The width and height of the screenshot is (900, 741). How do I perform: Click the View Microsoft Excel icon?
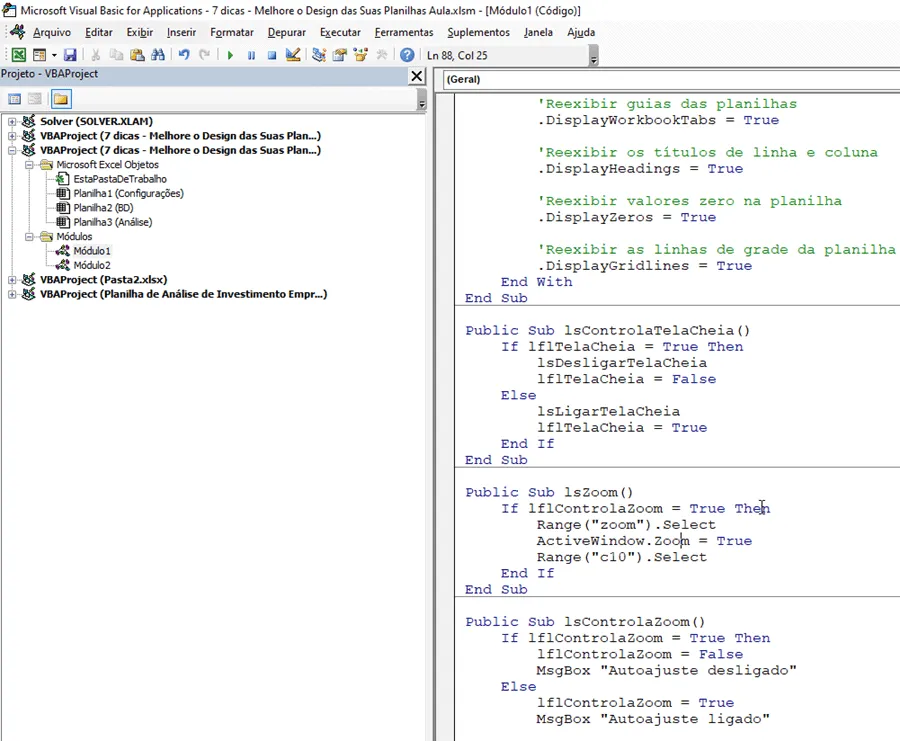pyautogui.click(x=18, y=55)
